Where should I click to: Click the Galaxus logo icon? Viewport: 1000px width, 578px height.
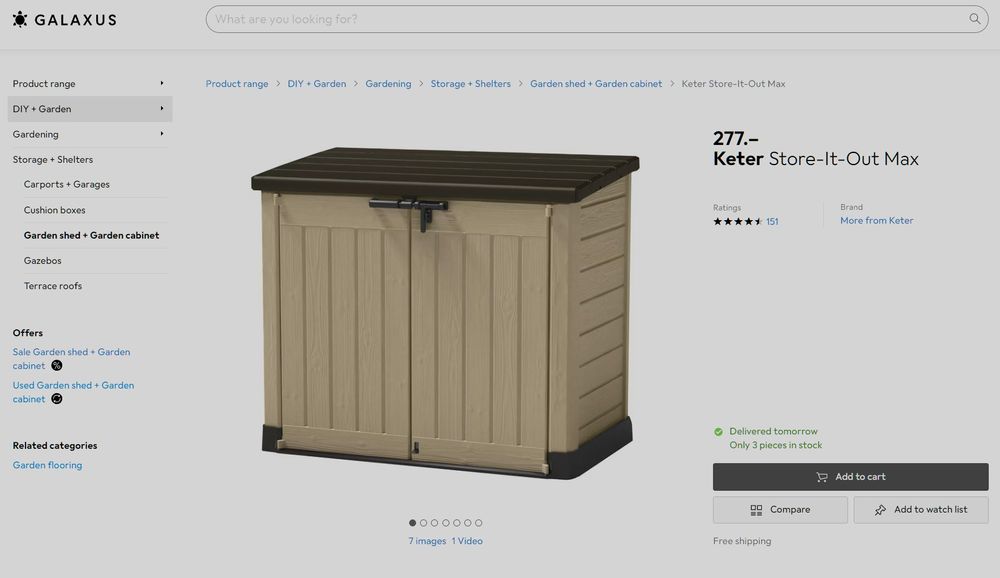(x=20, y=19)
